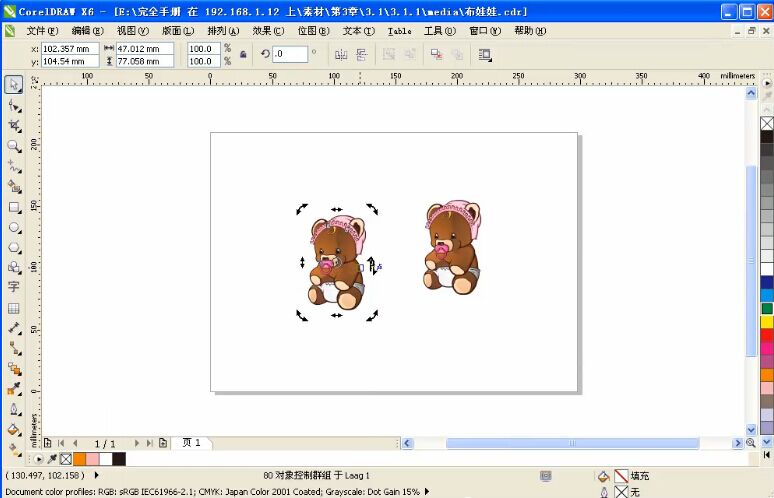This screenshot has height=498, width=774.
Task: Pick the no-color X swatch in palette
Action: (x=767, y=123)
